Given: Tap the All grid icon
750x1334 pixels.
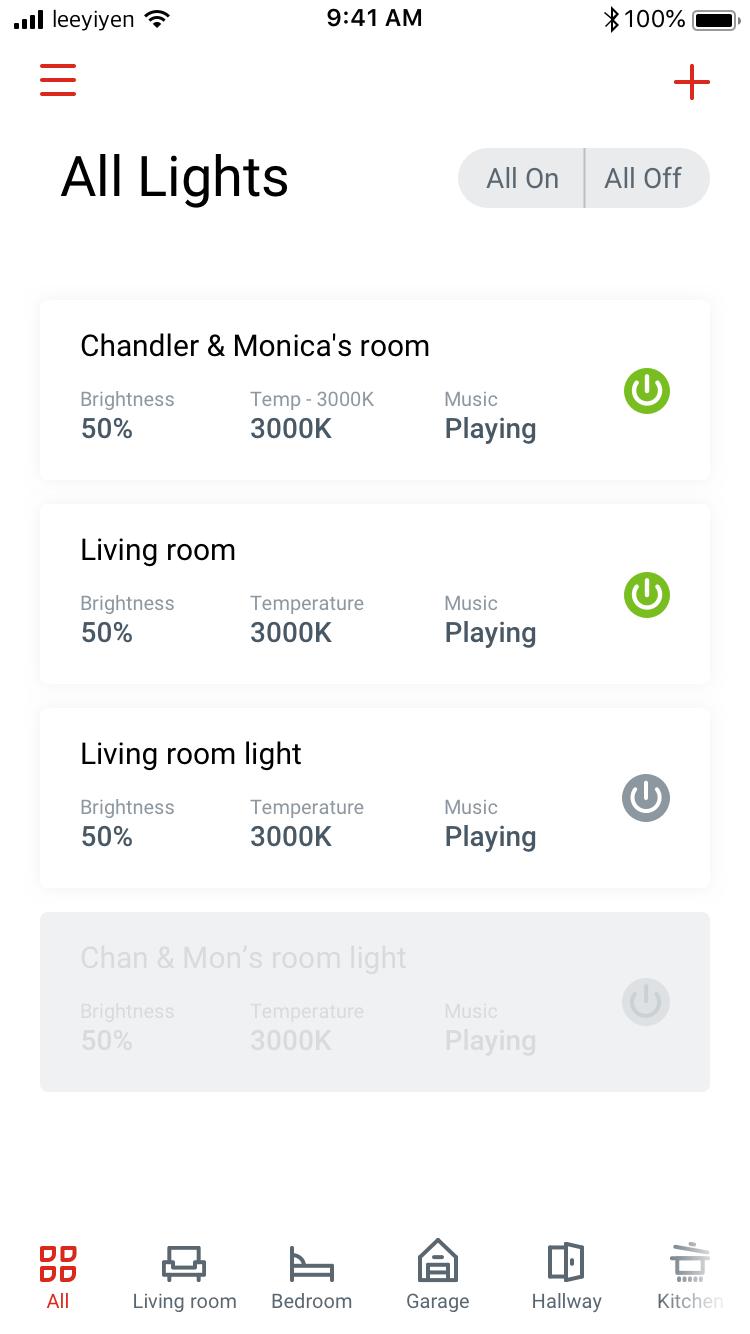Looking at the screenshot, I should 58,1264.
